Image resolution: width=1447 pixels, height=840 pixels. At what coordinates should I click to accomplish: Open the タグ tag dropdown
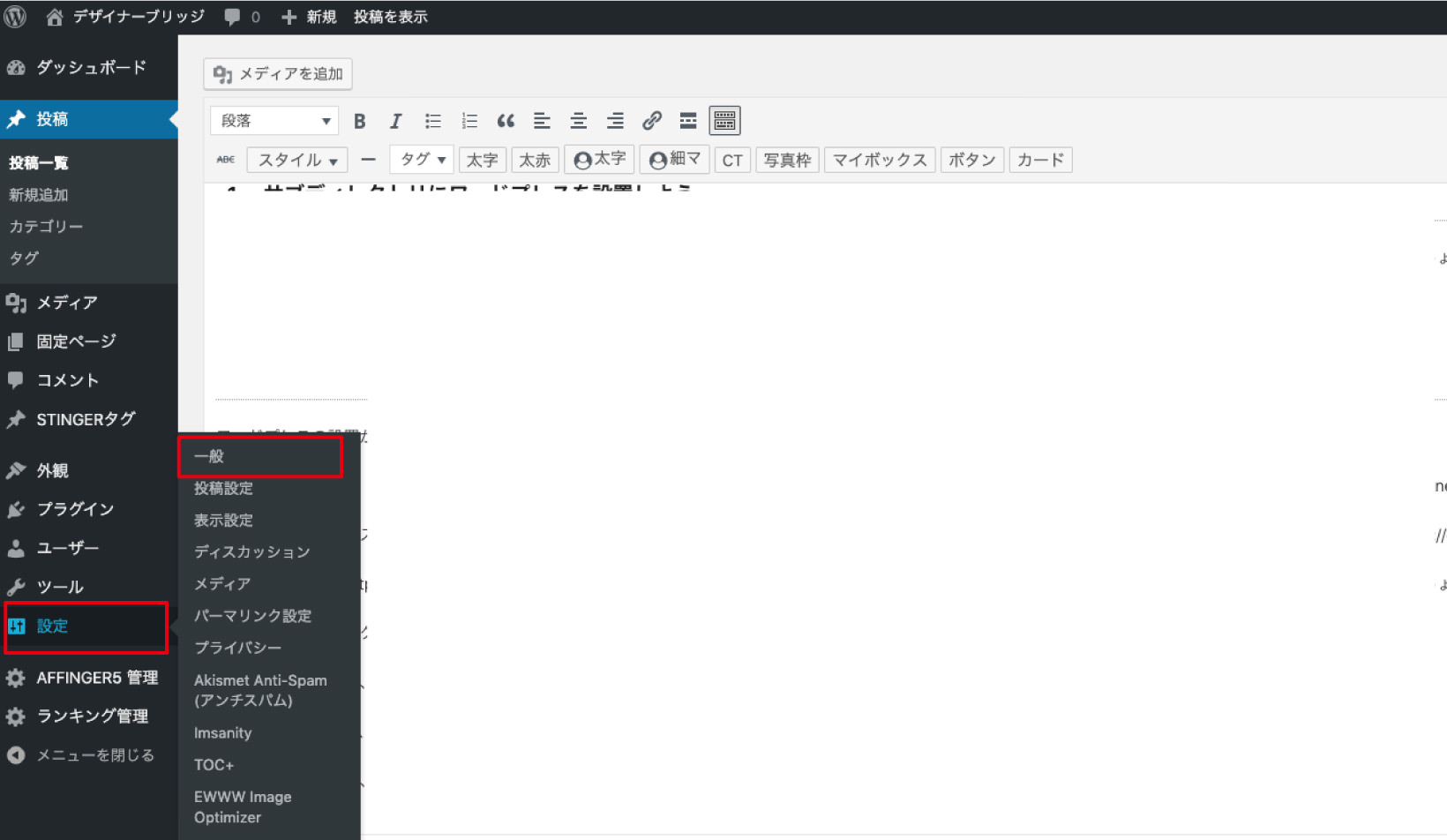[422, 160]
